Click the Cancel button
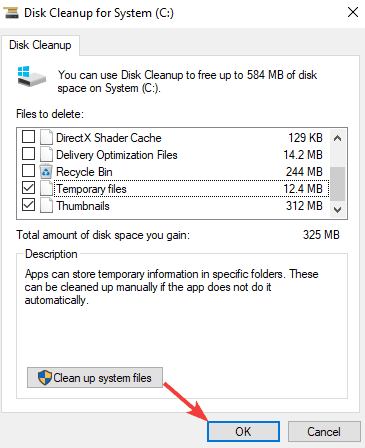Viewport: 365px width, 448px height. [x=324, y=432]
